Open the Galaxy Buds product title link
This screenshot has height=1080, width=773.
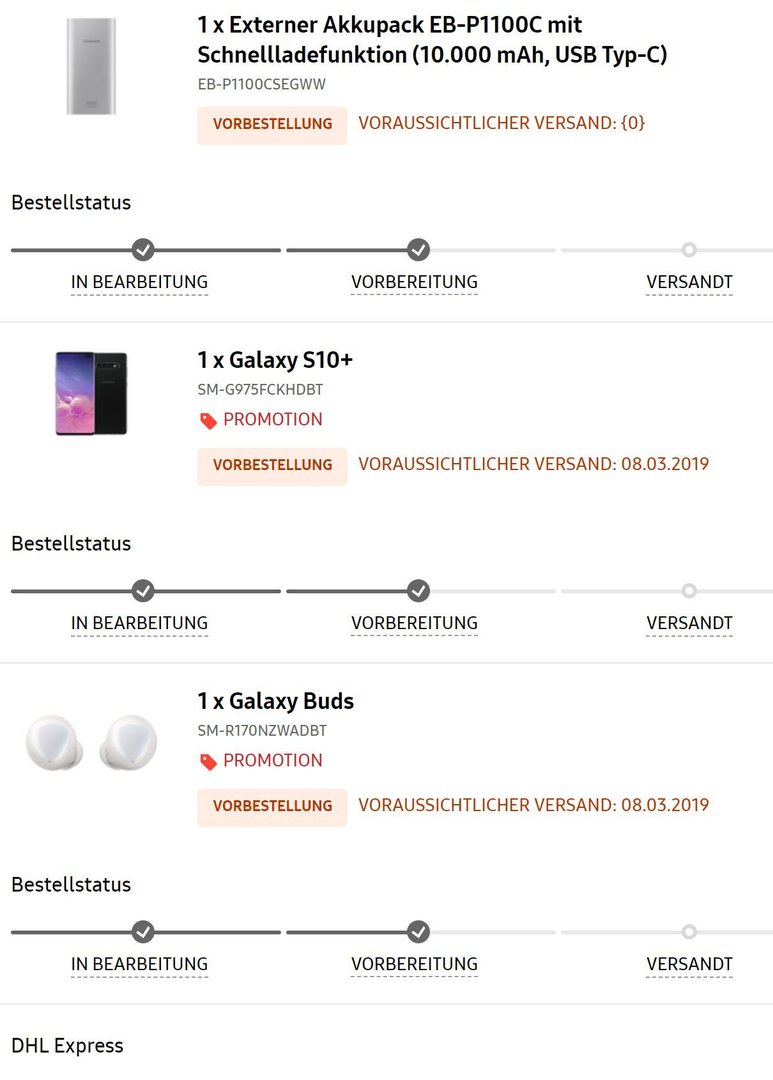coord(276,701)
